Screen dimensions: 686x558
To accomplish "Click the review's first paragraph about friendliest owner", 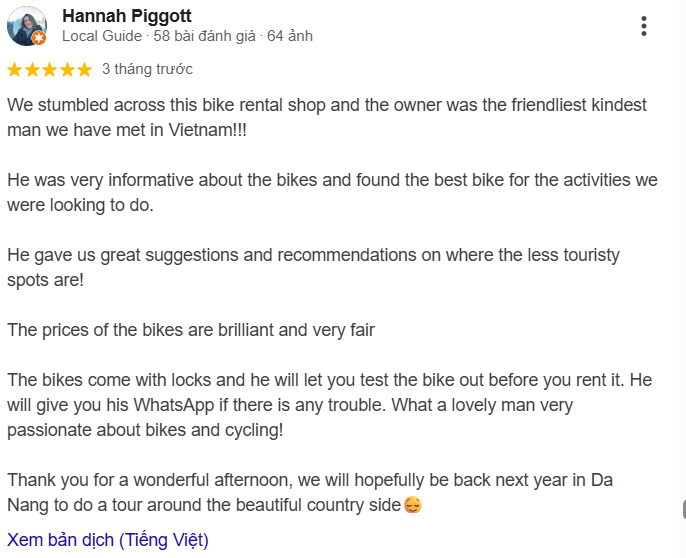I will coord(327,117).
